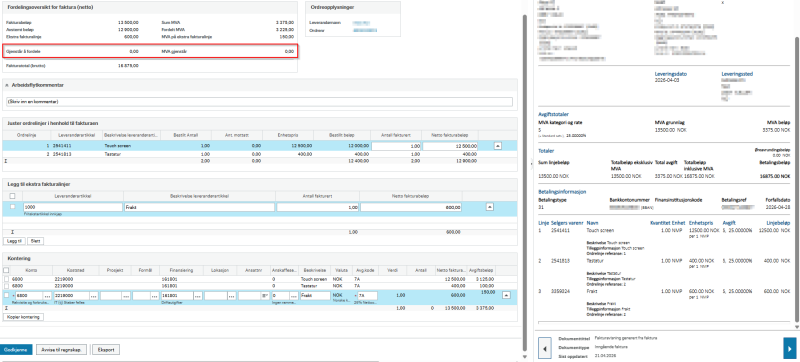Tick checkbox of Tastatur kontering row
The width and height of the screenshot is (800, 362).
click(x=6, y=286)
